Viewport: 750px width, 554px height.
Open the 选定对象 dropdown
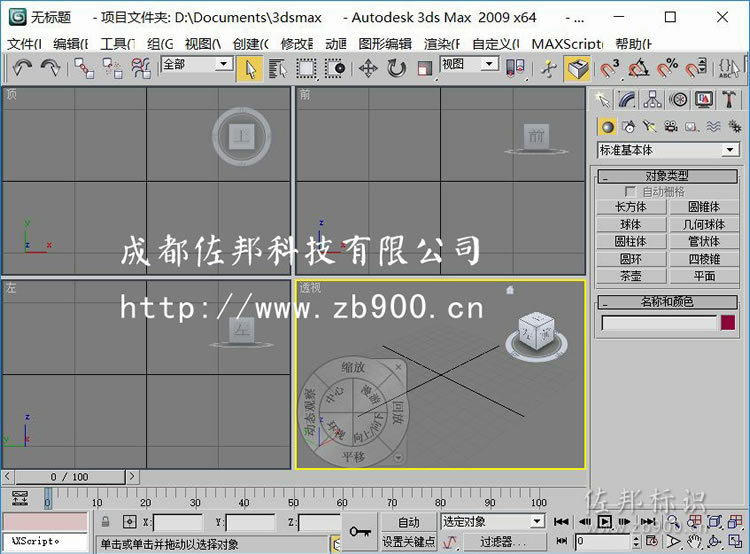coord(492,521)
